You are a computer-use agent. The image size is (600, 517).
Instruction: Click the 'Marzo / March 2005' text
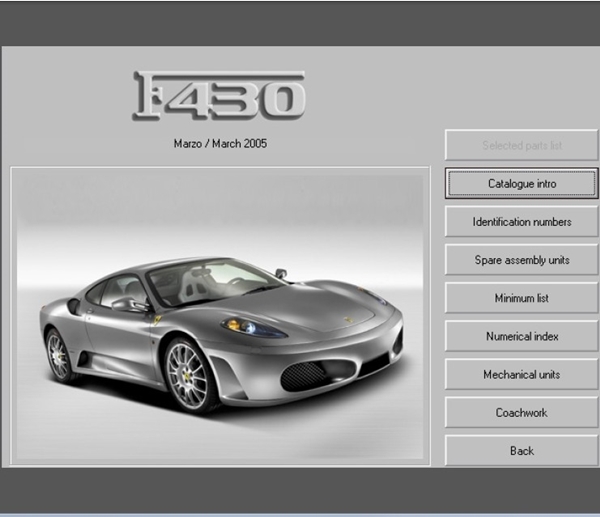click(x=220, y=144)
